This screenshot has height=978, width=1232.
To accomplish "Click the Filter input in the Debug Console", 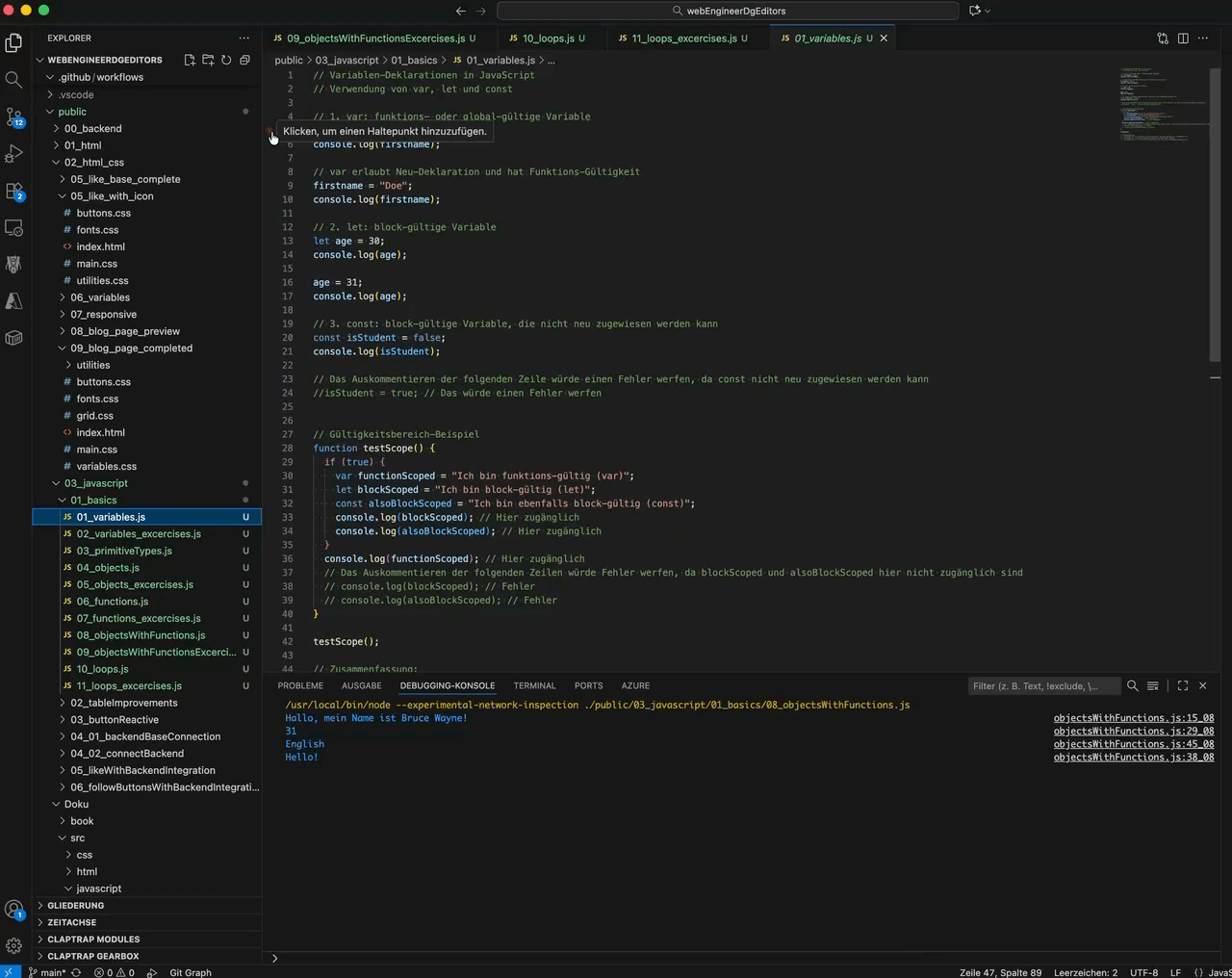I will 1042,685.
